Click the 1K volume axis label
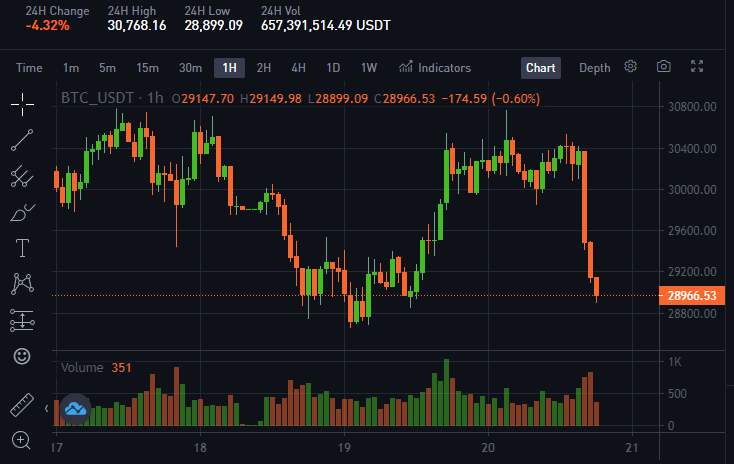This screenshot has width=734, height=464. coord(675,361)
